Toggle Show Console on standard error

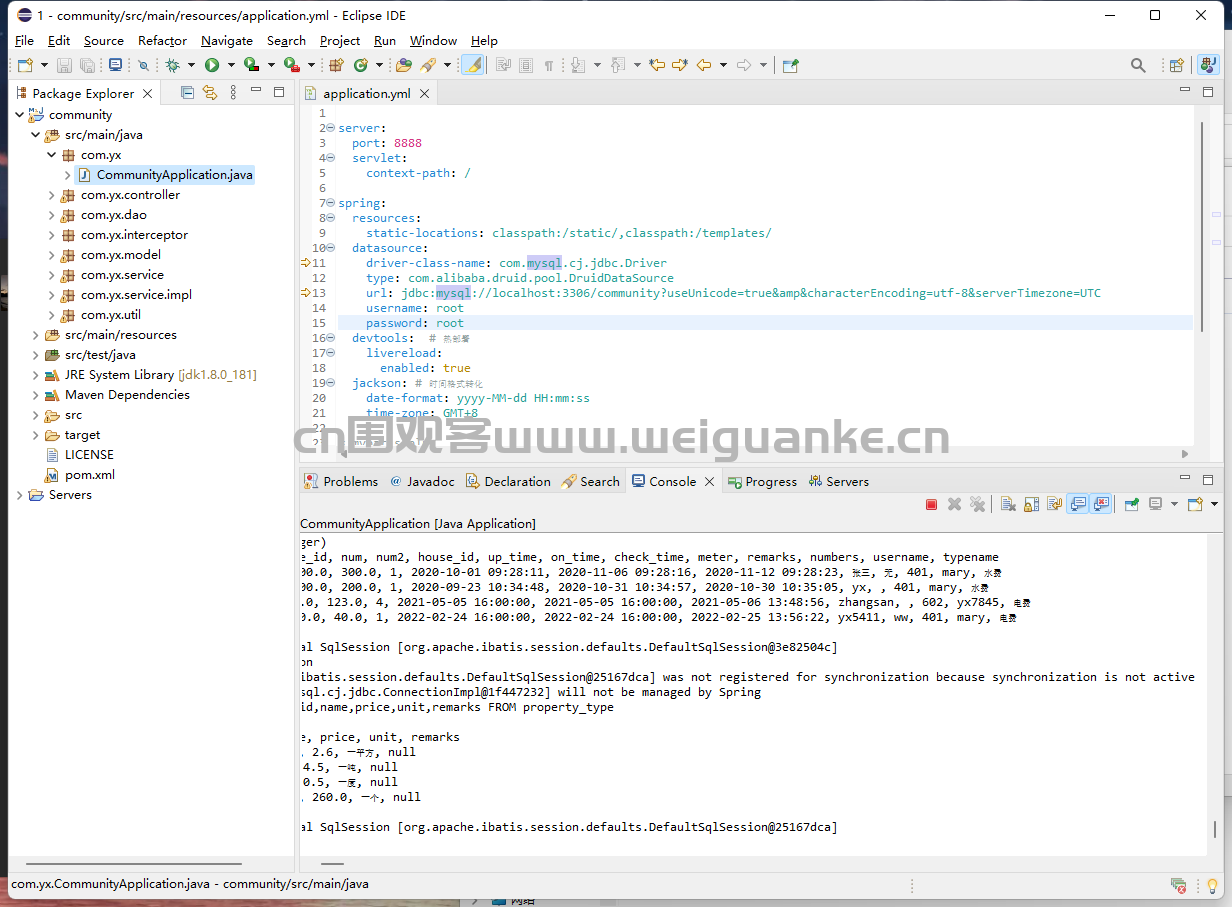point(1100,504)
